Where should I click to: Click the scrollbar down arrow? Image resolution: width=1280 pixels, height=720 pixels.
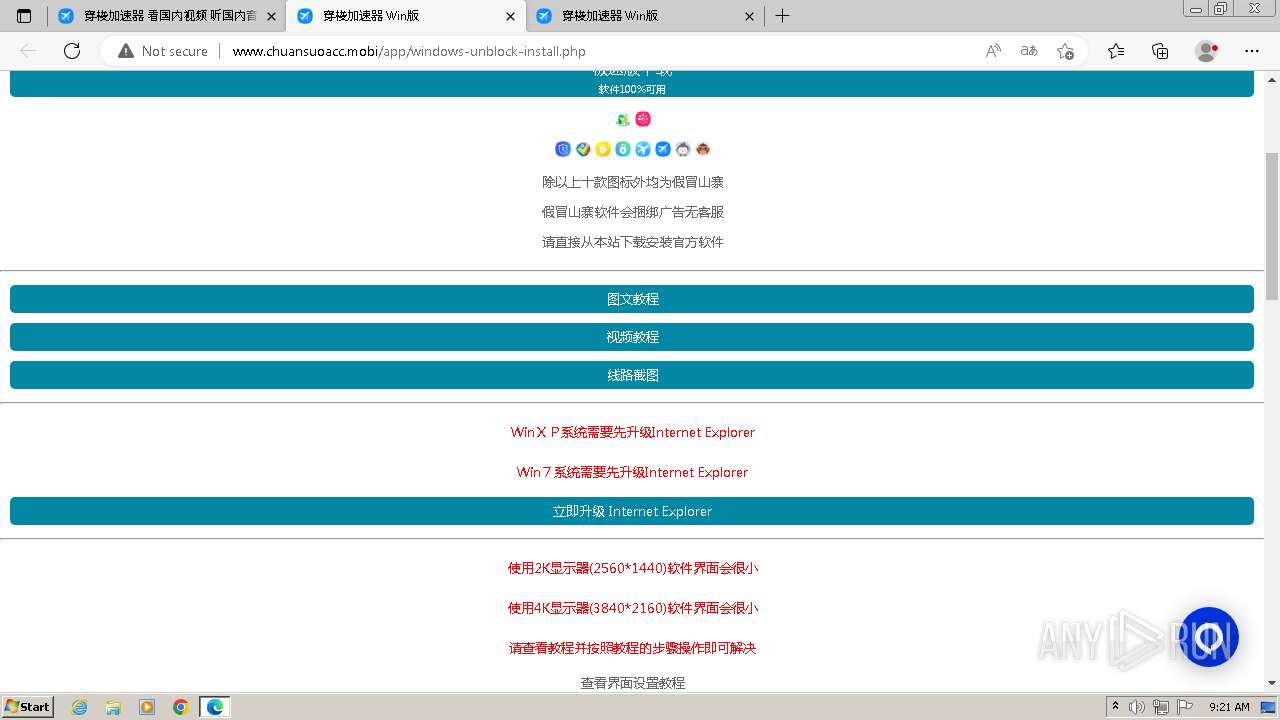coord(1272,683)
